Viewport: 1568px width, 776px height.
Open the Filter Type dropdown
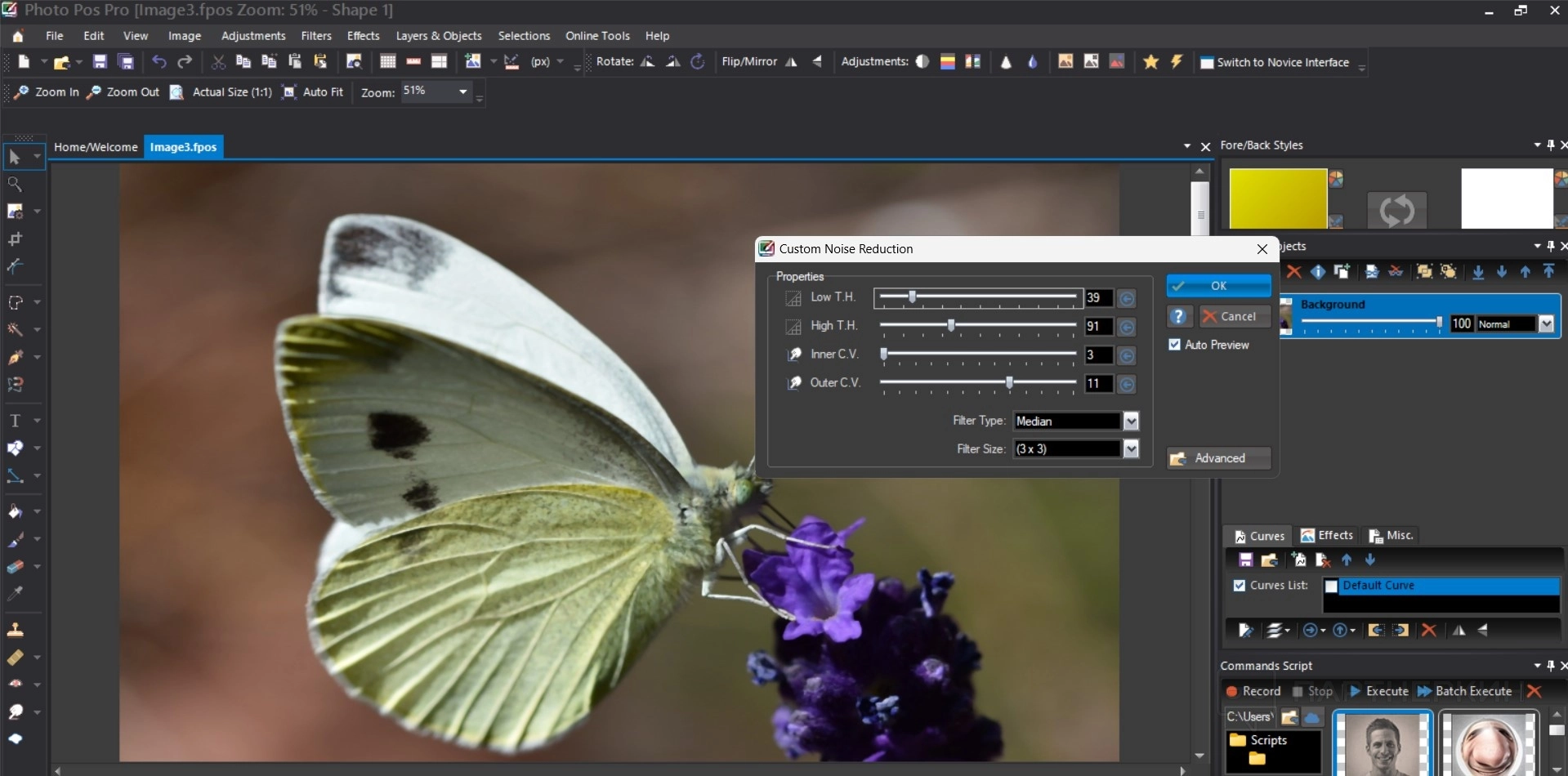coord(1131,421)
